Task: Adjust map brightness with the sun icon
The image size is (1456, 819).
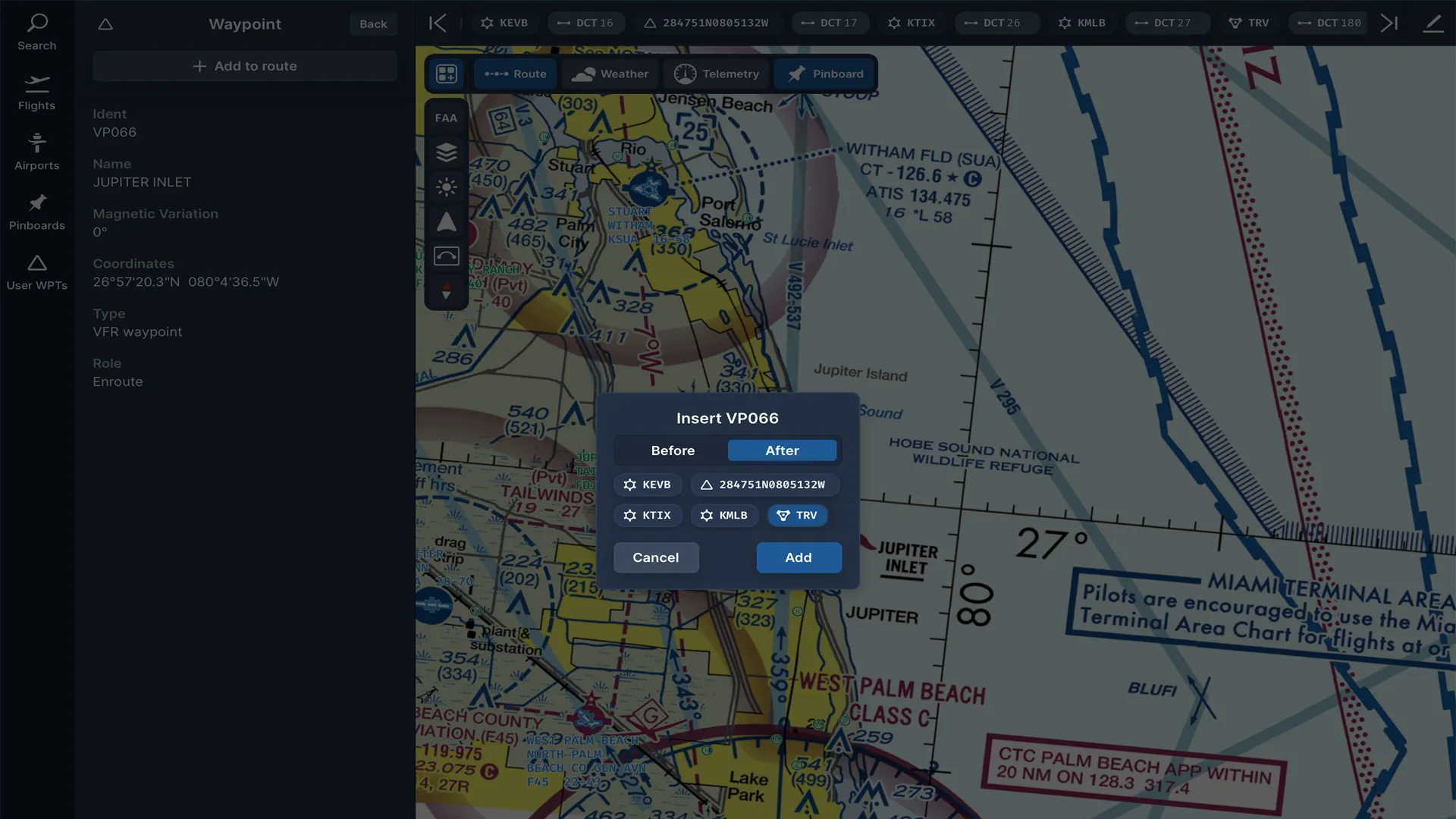Action: [447, 187]
